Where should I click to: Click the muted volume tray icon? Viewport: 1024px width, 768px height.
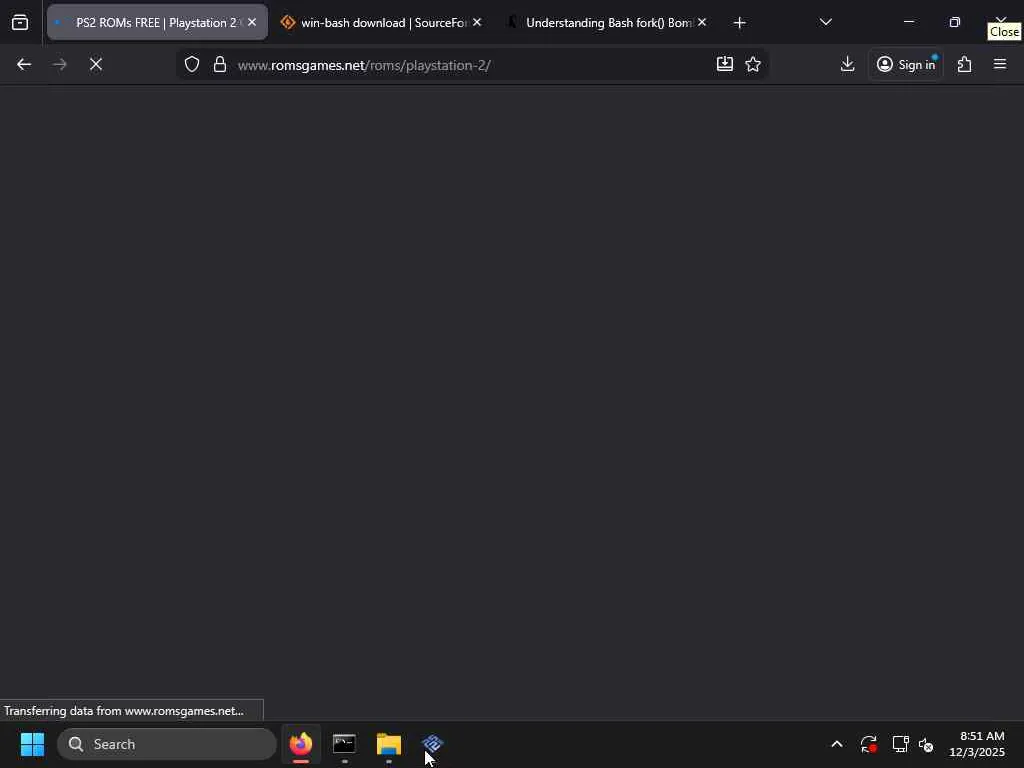(x=926, y=744)
